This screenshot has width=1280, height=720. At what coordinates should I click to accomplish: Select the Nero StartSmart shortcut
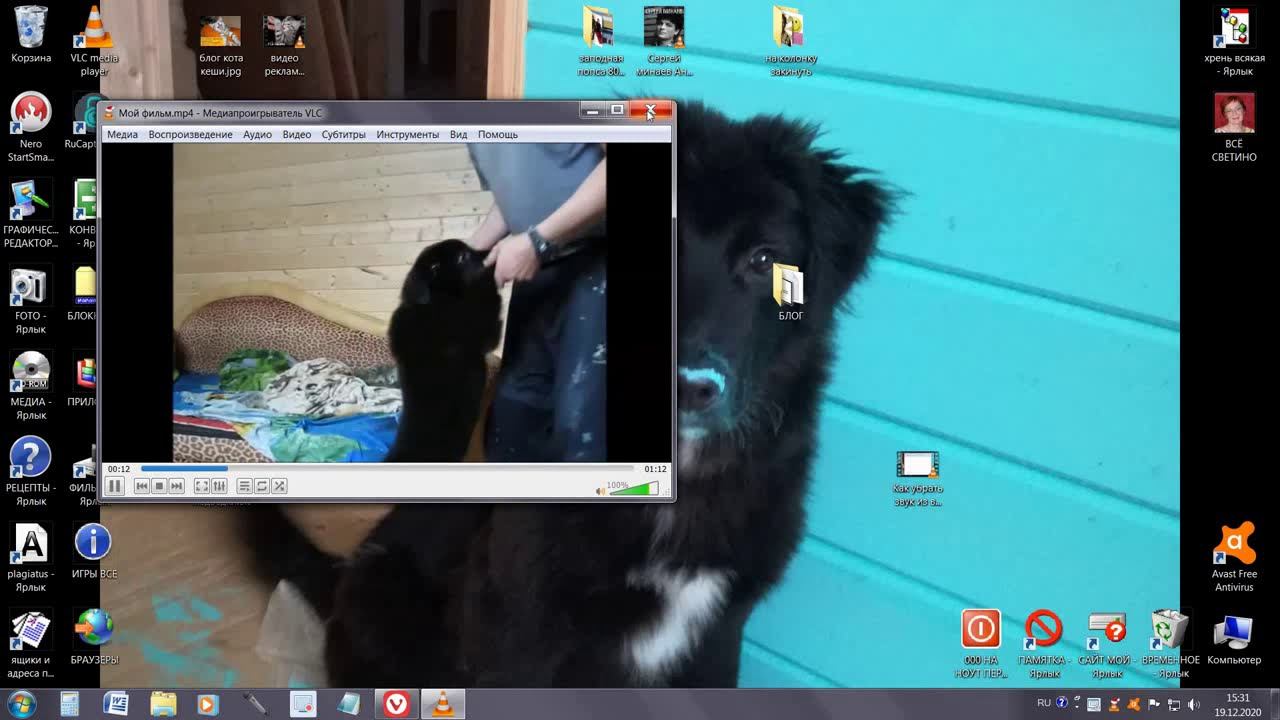(31, 127)
